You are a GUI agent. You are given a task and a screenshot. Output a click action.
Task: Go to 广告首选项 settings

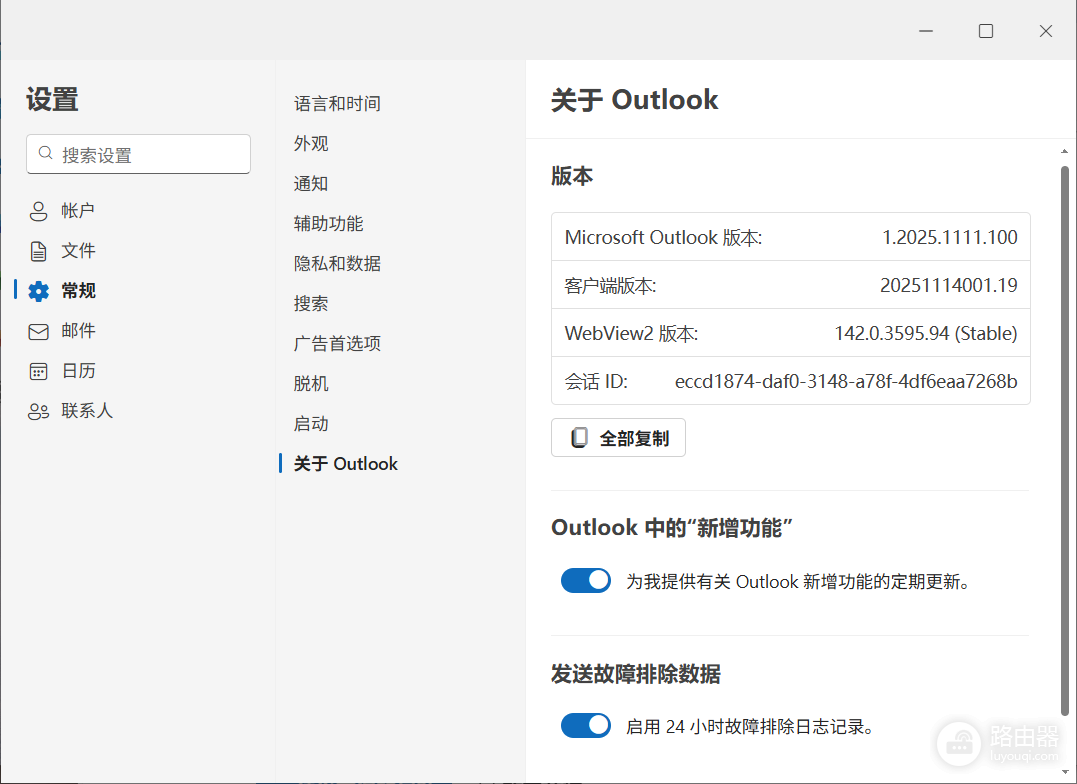pos(337,344)
